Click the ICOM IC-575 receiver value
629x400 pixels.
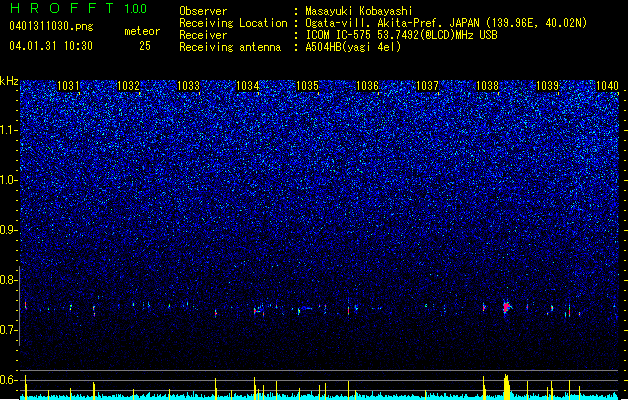(x=402, y=35)
